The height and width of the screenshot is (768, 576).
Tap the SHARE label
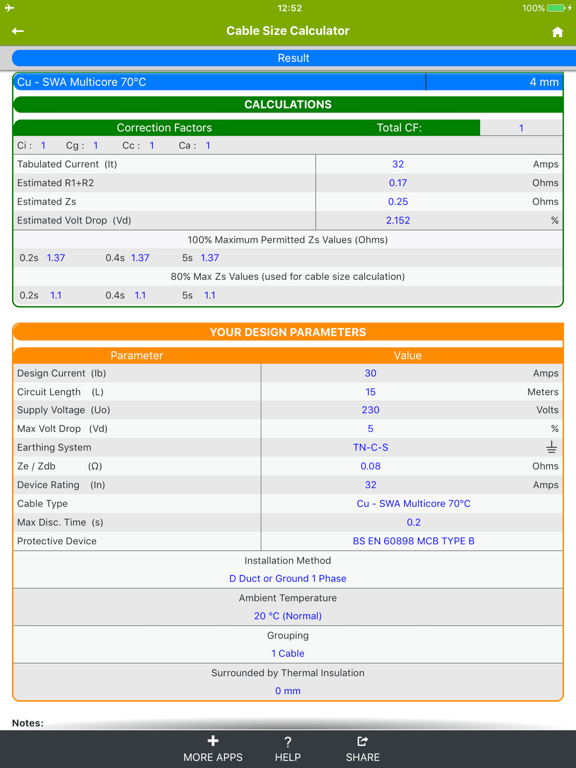click(x=362, y=757)
